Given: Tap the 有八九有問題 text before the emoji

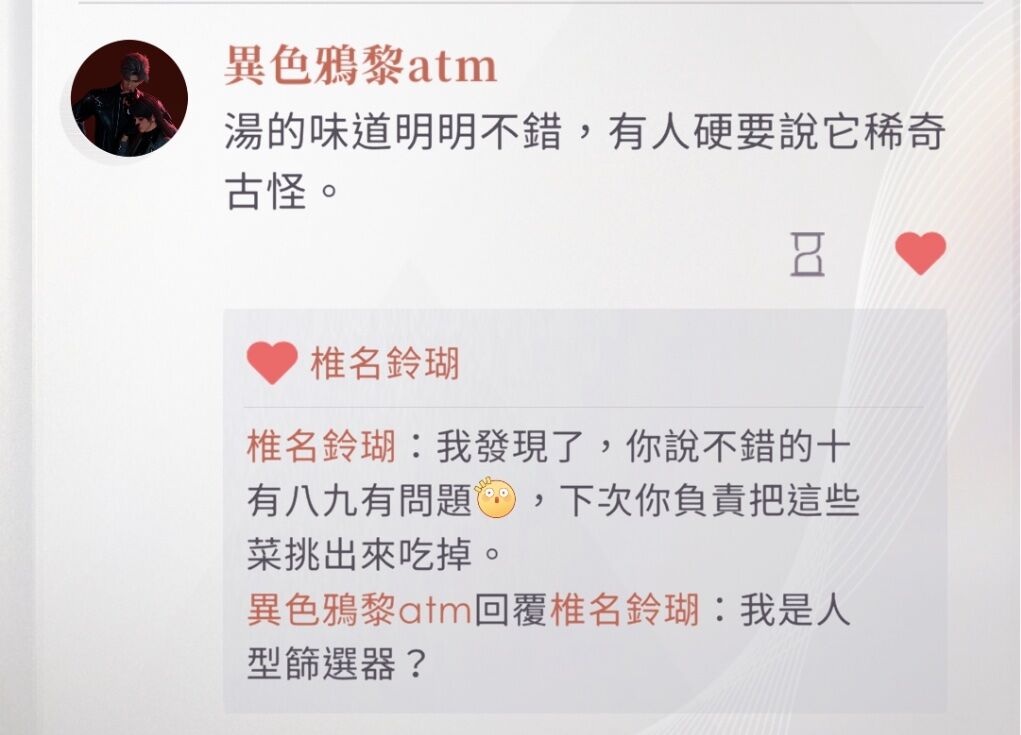Looking at the screenshot, I should pyautogui.click(x=359, y=501).
